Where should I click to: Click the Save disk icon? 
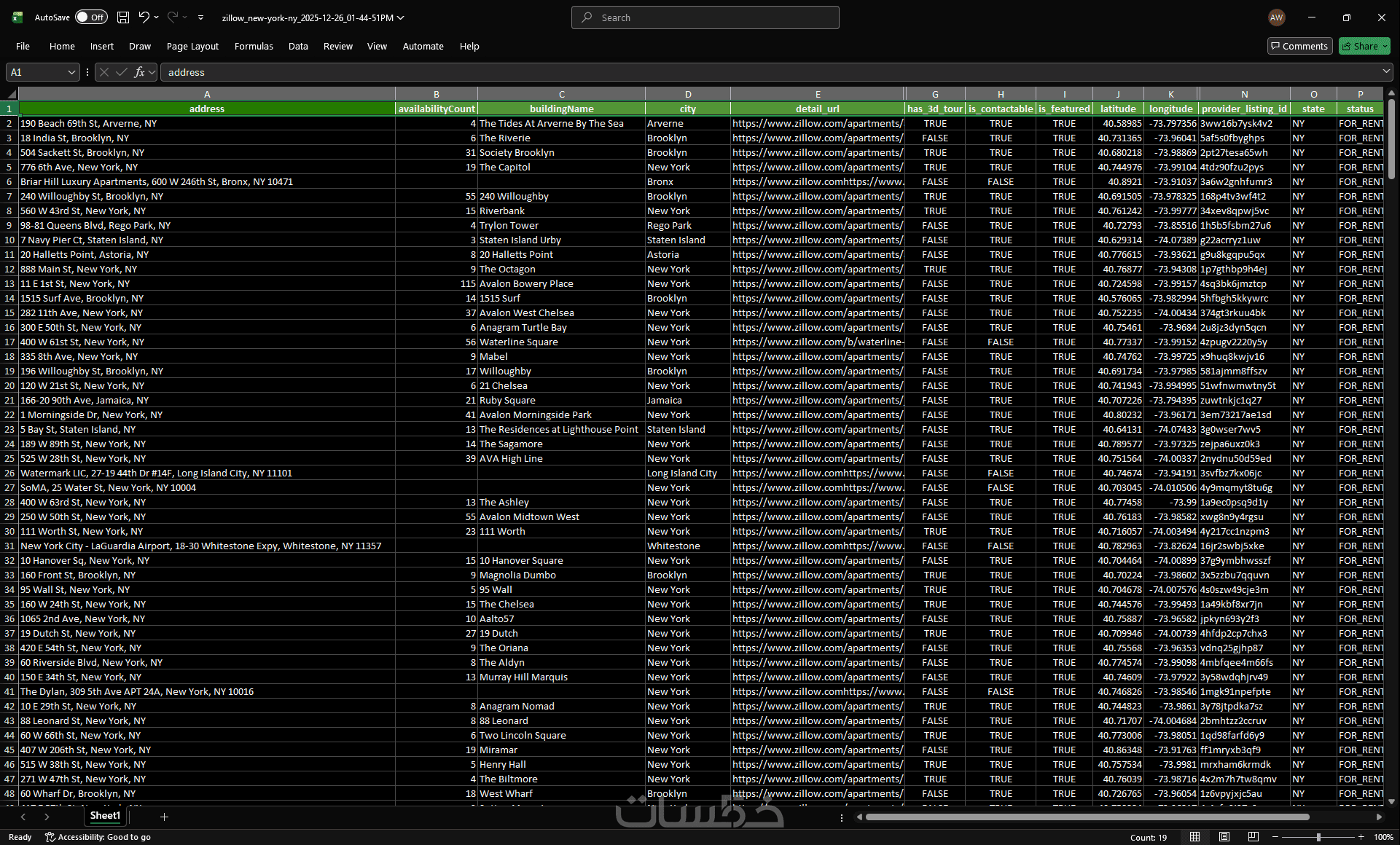click(123, 17)
